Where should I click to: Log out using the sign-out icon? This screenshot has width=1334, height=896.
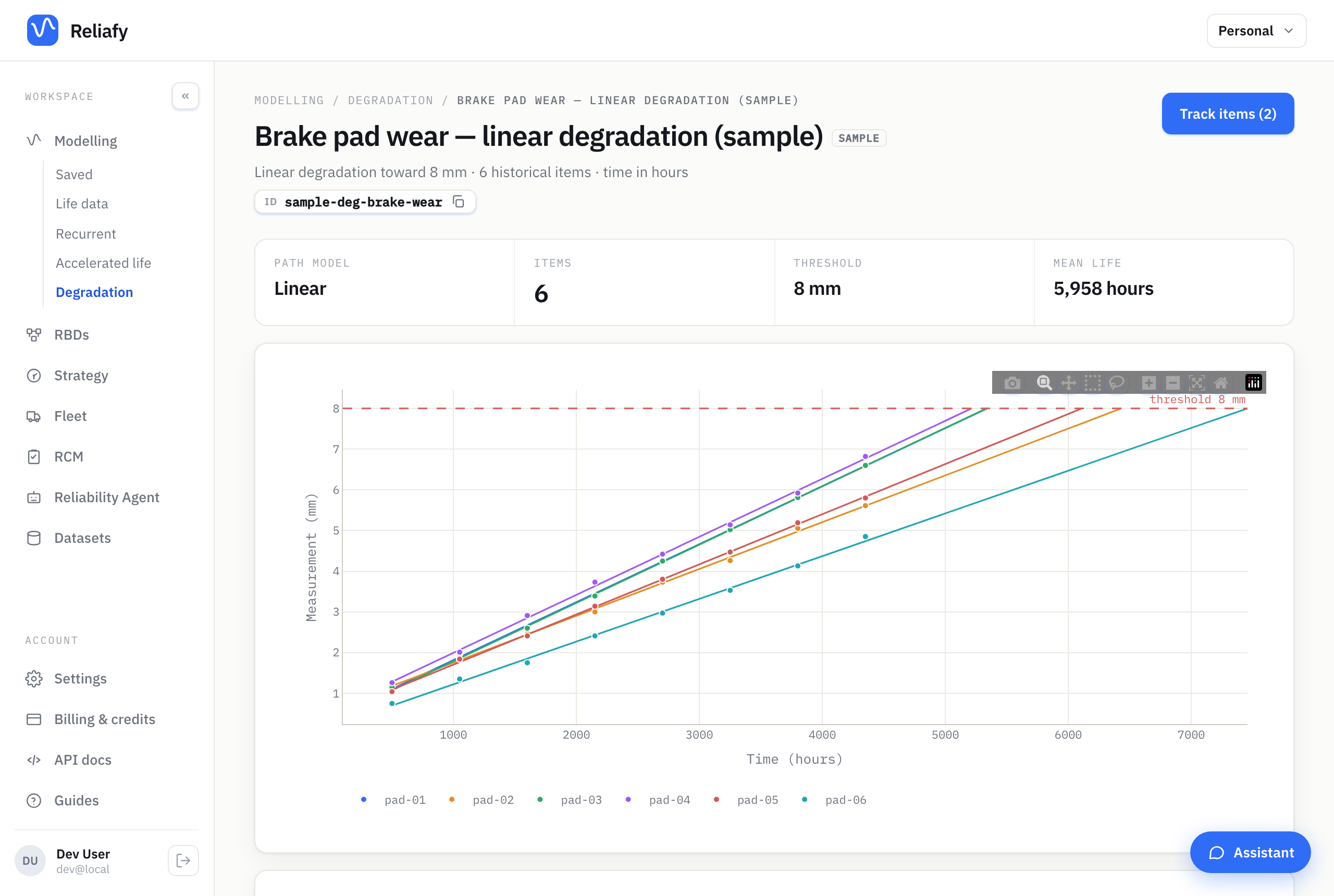pyautogui.click(x=183, y=861)
